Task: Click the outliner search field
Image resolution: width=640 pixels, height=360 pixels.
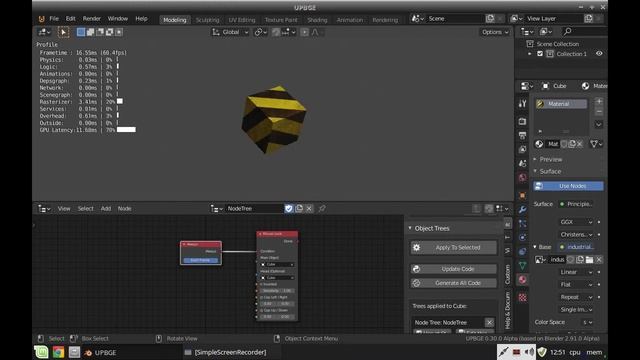Action: [584, 32]
